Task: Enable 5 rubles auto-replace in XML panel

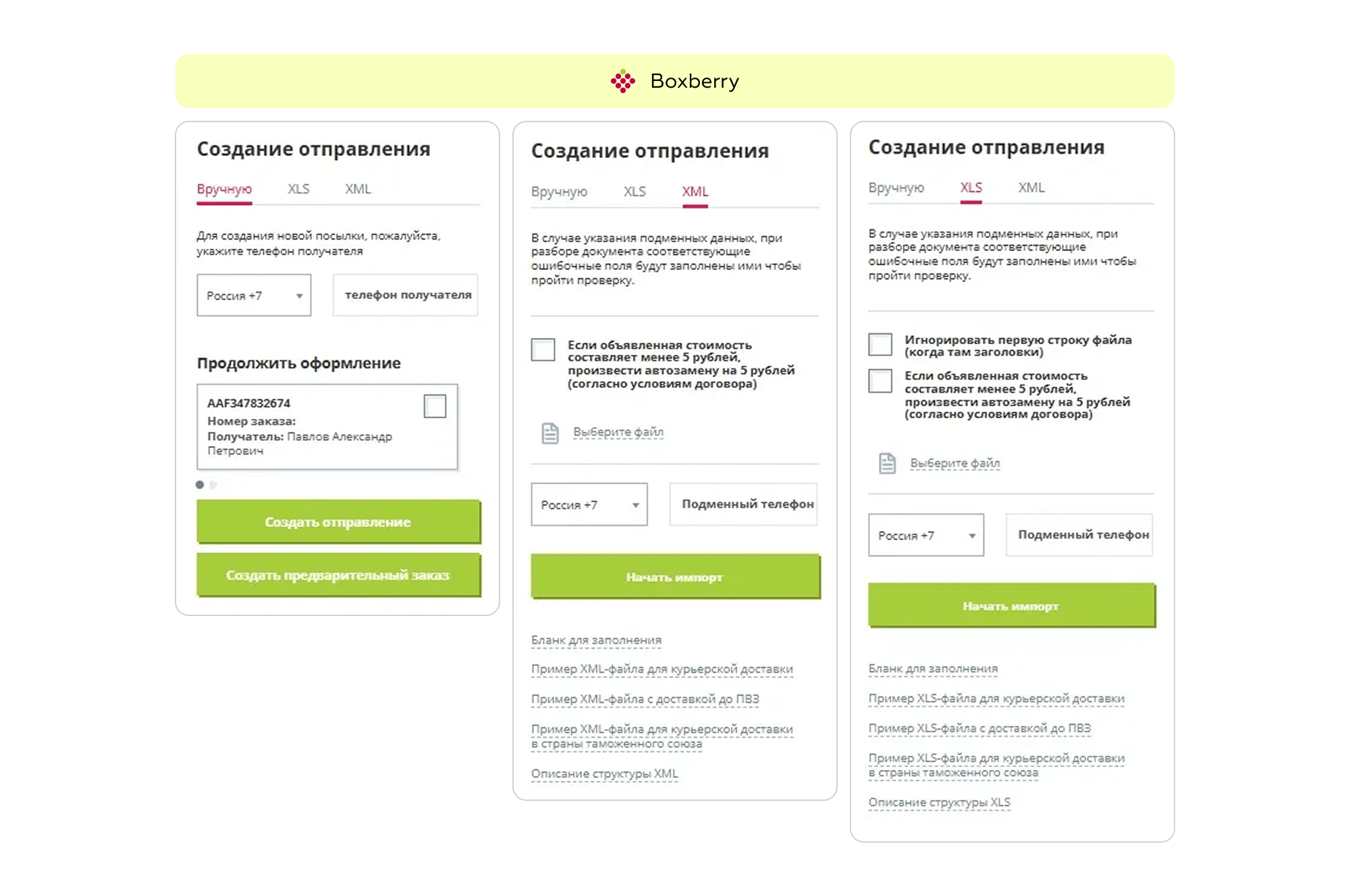Action: pyautogui.click(x=543, y=349)
